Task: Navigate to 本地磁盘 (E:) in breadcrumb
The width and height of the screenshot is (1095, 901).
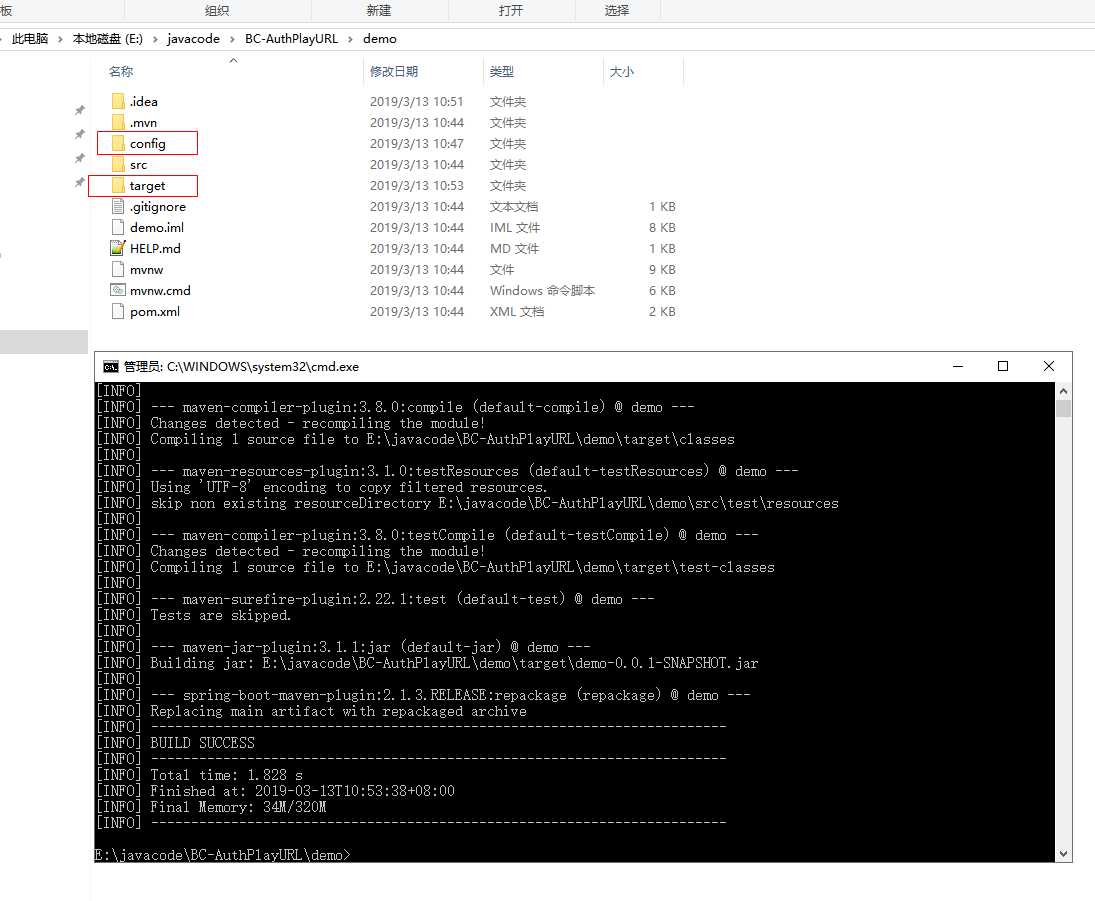Action: tap(108, 38)
